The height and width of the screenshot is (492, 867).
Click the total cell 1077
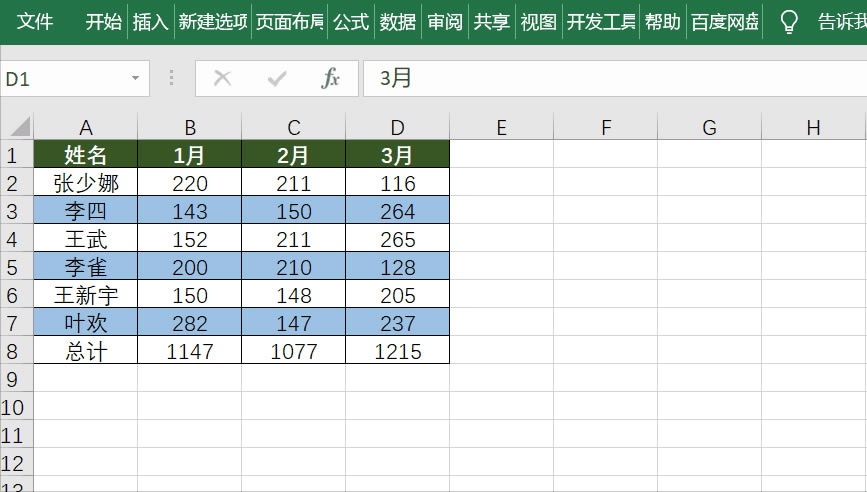pos(294,351)
